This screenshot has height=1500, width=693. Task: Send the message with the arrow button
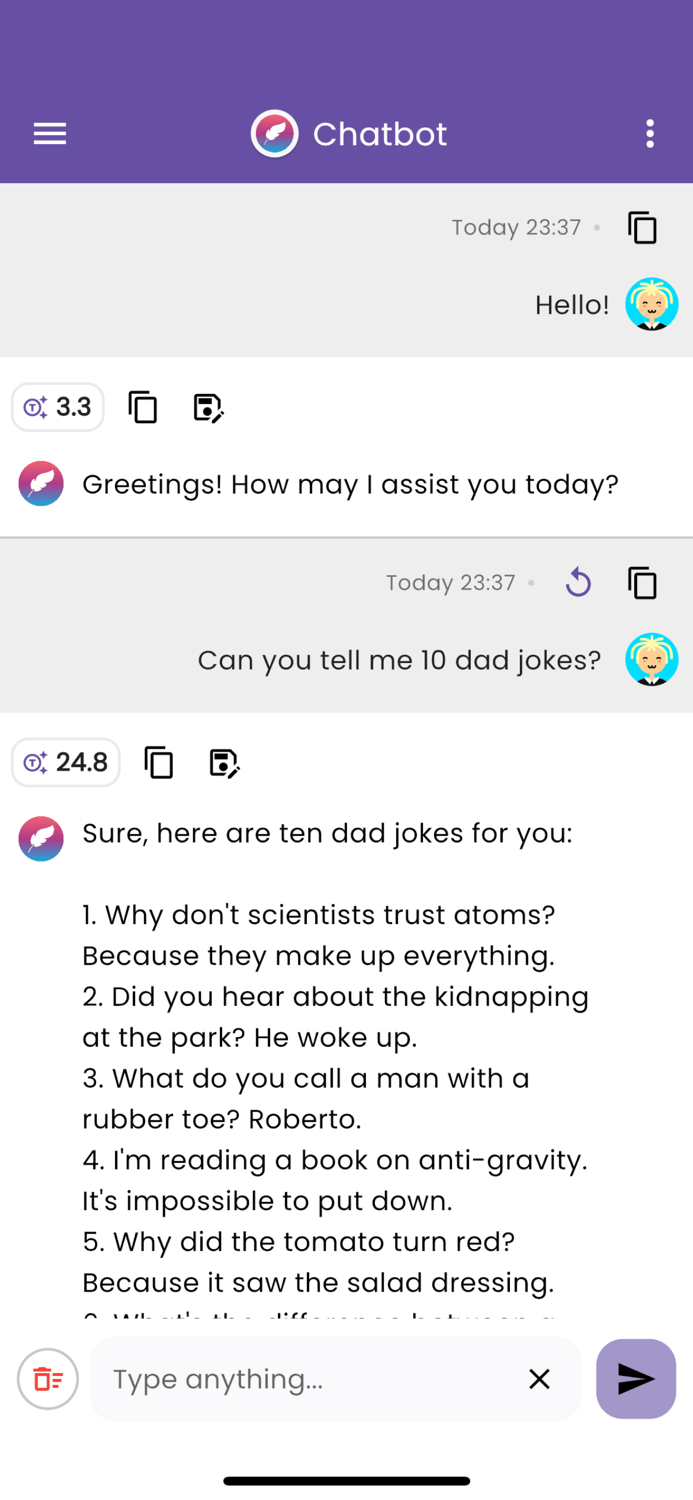click(635, 1379)
